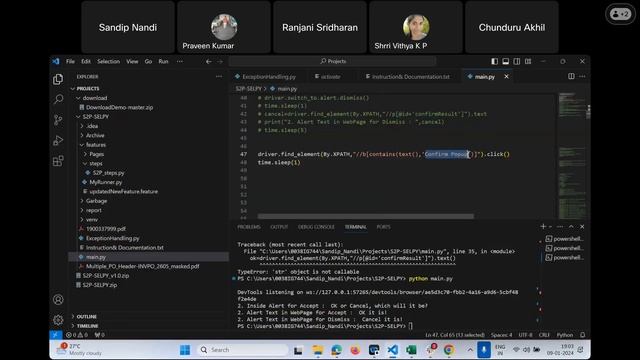Open the View menu
640x360 pixels.
point(132,62)
